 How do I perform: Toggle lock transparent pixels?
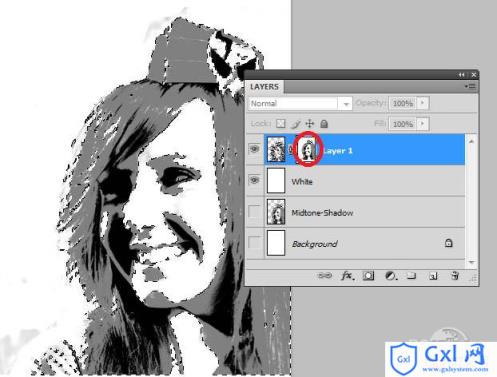pos(281,124)
